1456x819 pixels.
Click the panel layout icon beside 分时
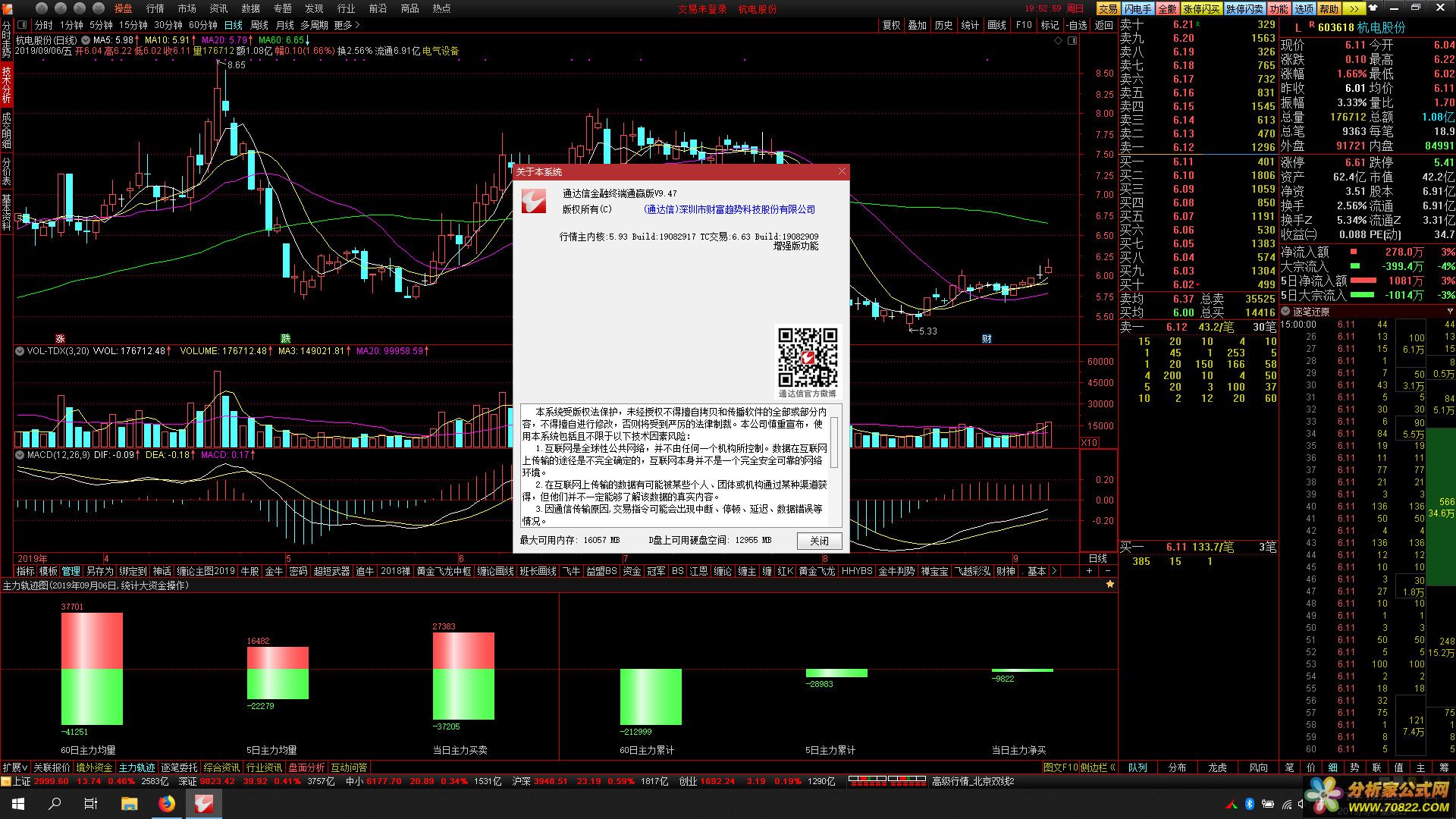tap(23, 25)
